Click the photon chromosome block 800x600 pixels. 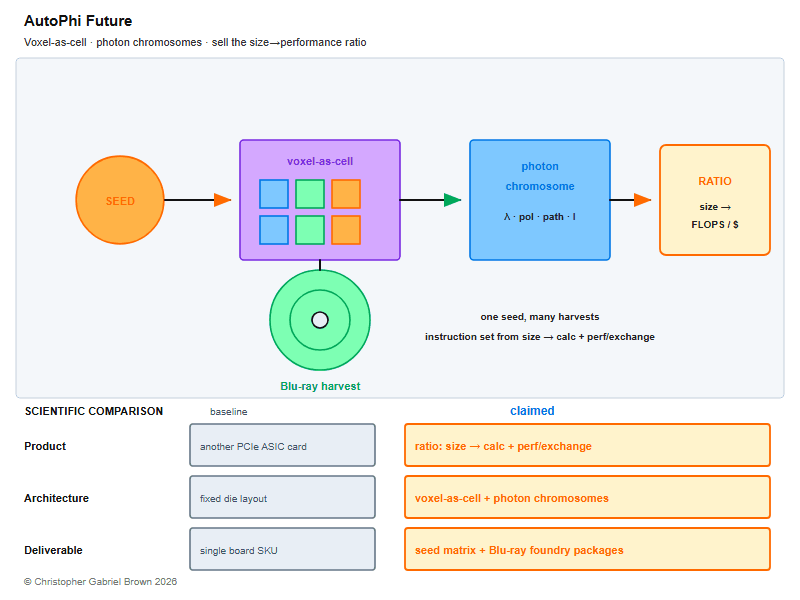[x=540, y=200]
